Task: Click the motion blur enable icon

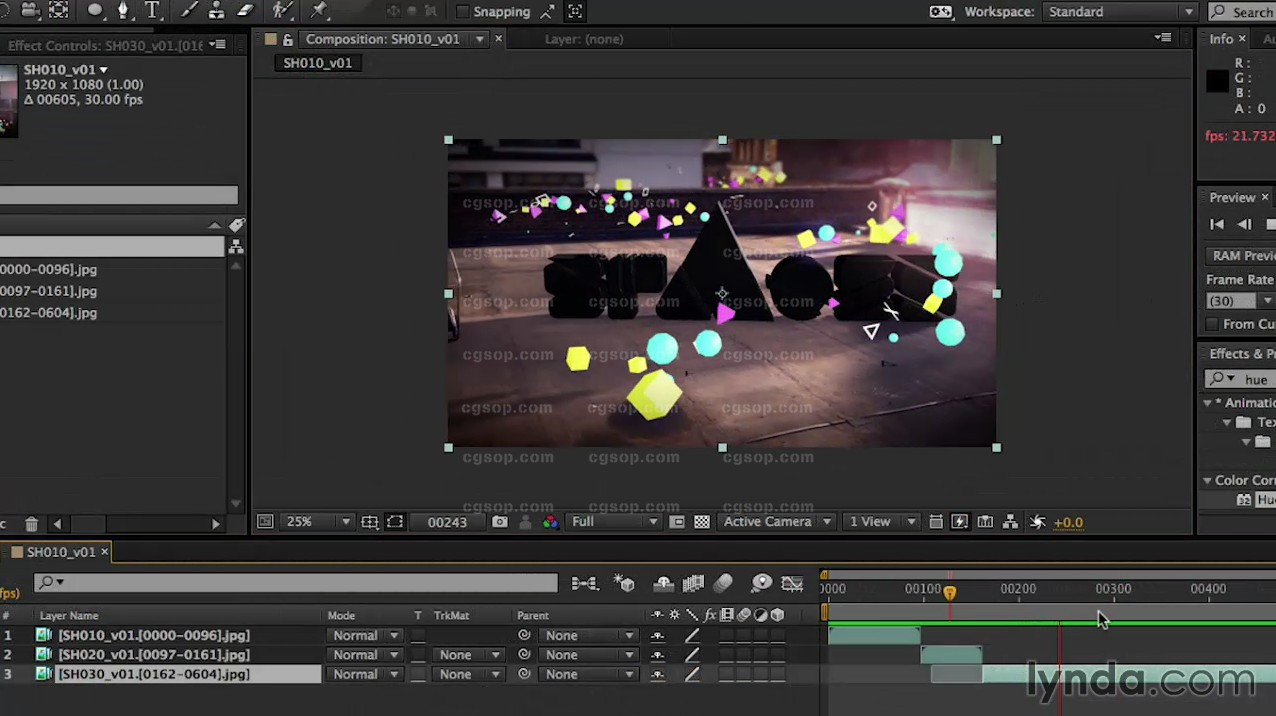Action: click(723, 583)
